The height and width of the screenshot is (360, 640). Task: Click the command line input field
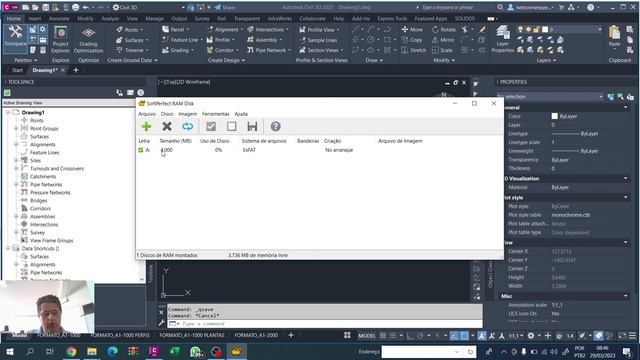pos(325,324)
